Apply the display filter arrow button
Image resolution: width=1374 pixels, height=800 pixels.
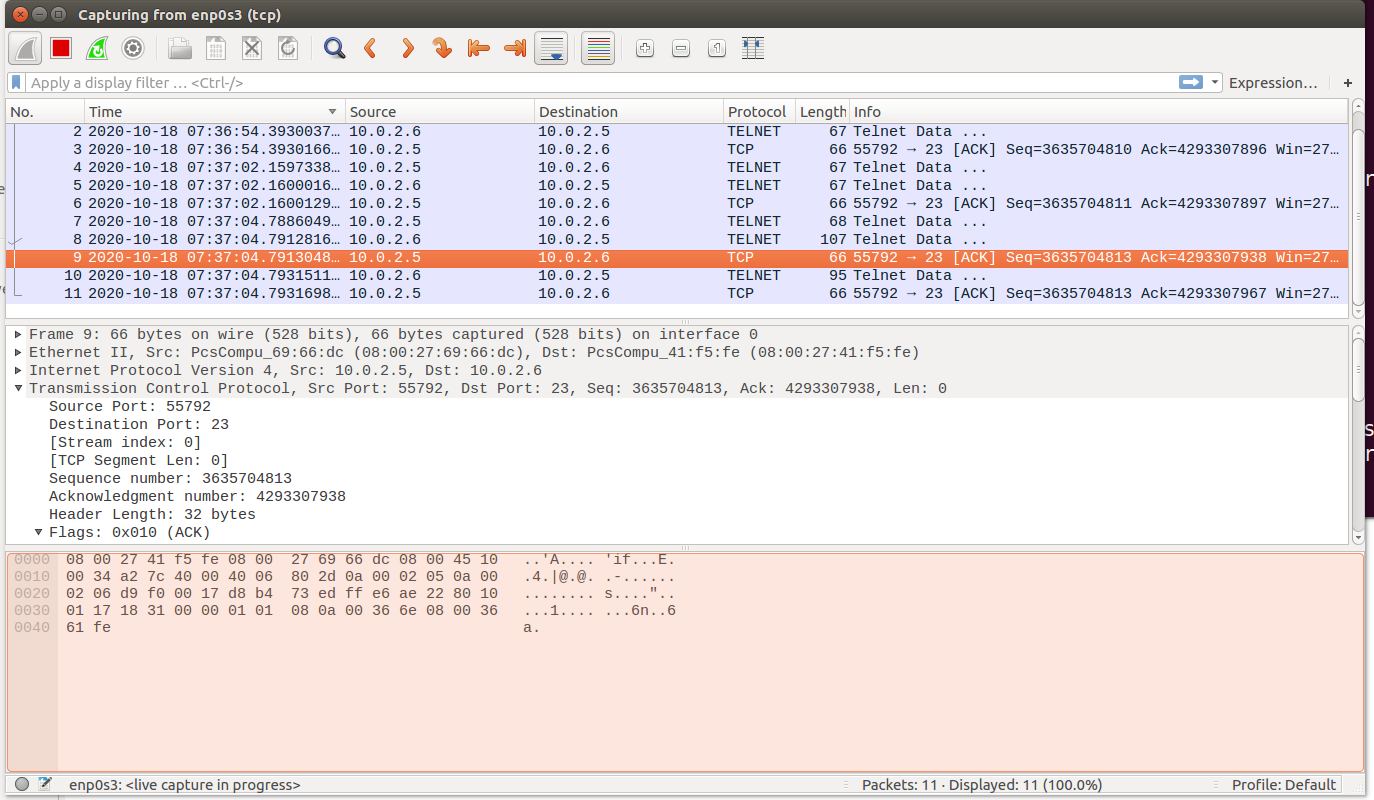click(1191, 83)
